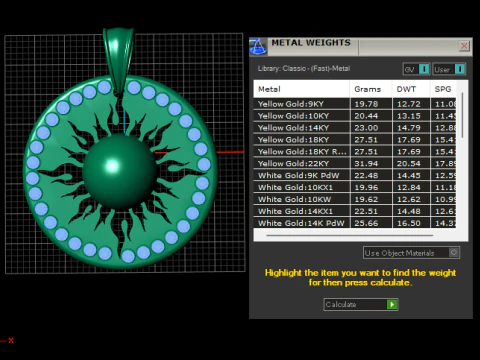Sort by the Grams column header

[x=371, y=89]
